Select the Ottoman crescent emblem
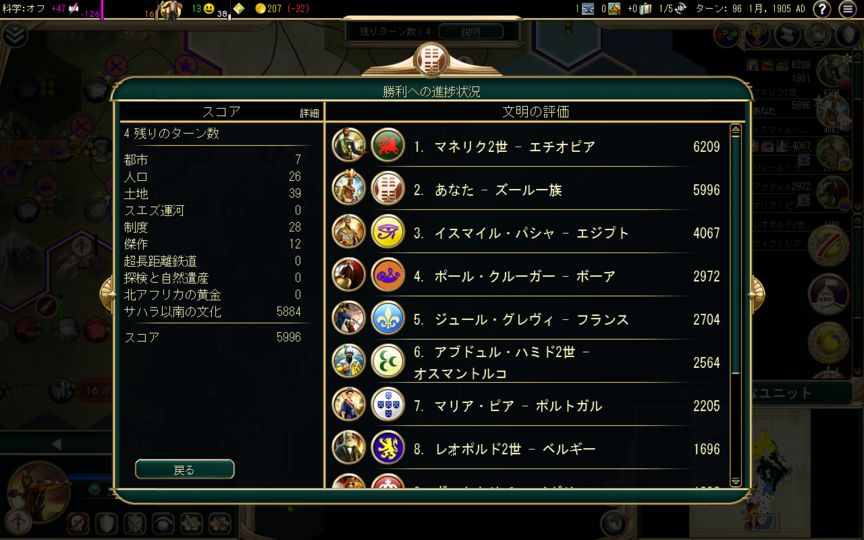The width and height of the screenshot is (864, 540). pyautogui.click(x=388, y=361)
